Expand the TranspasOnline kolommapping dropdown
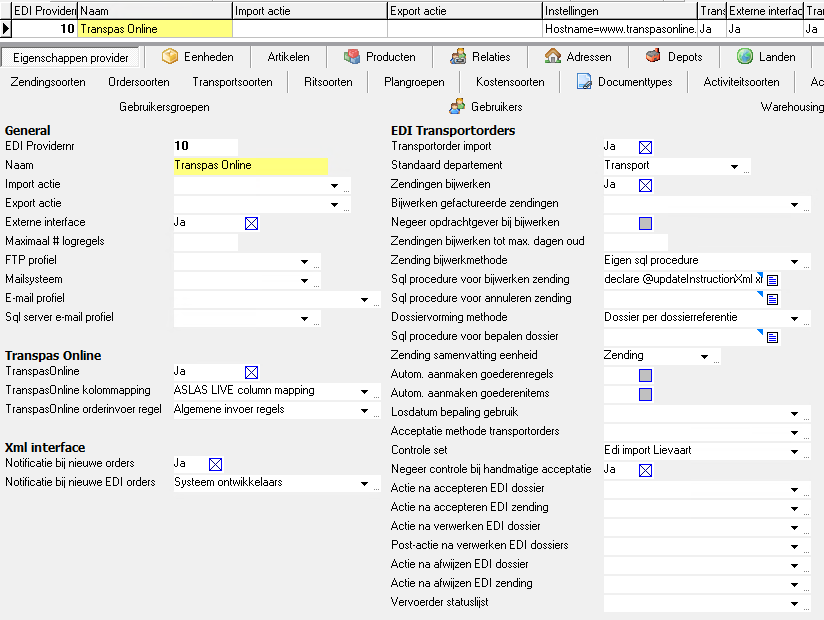The width and height of the screenshot is (824, 620). coord(364,391)
